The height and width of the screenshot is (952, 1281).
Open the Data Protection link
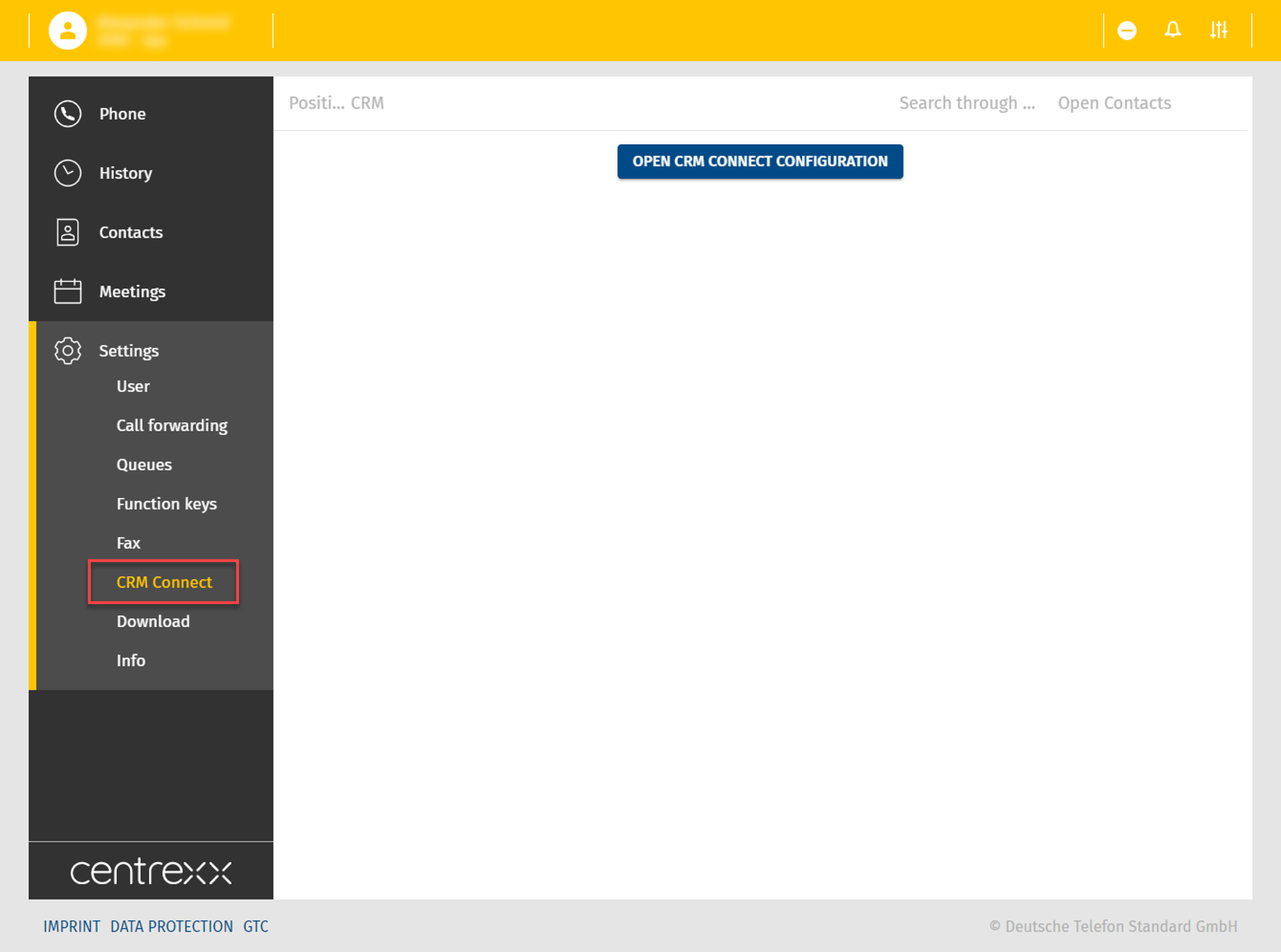tap(172, 926)
